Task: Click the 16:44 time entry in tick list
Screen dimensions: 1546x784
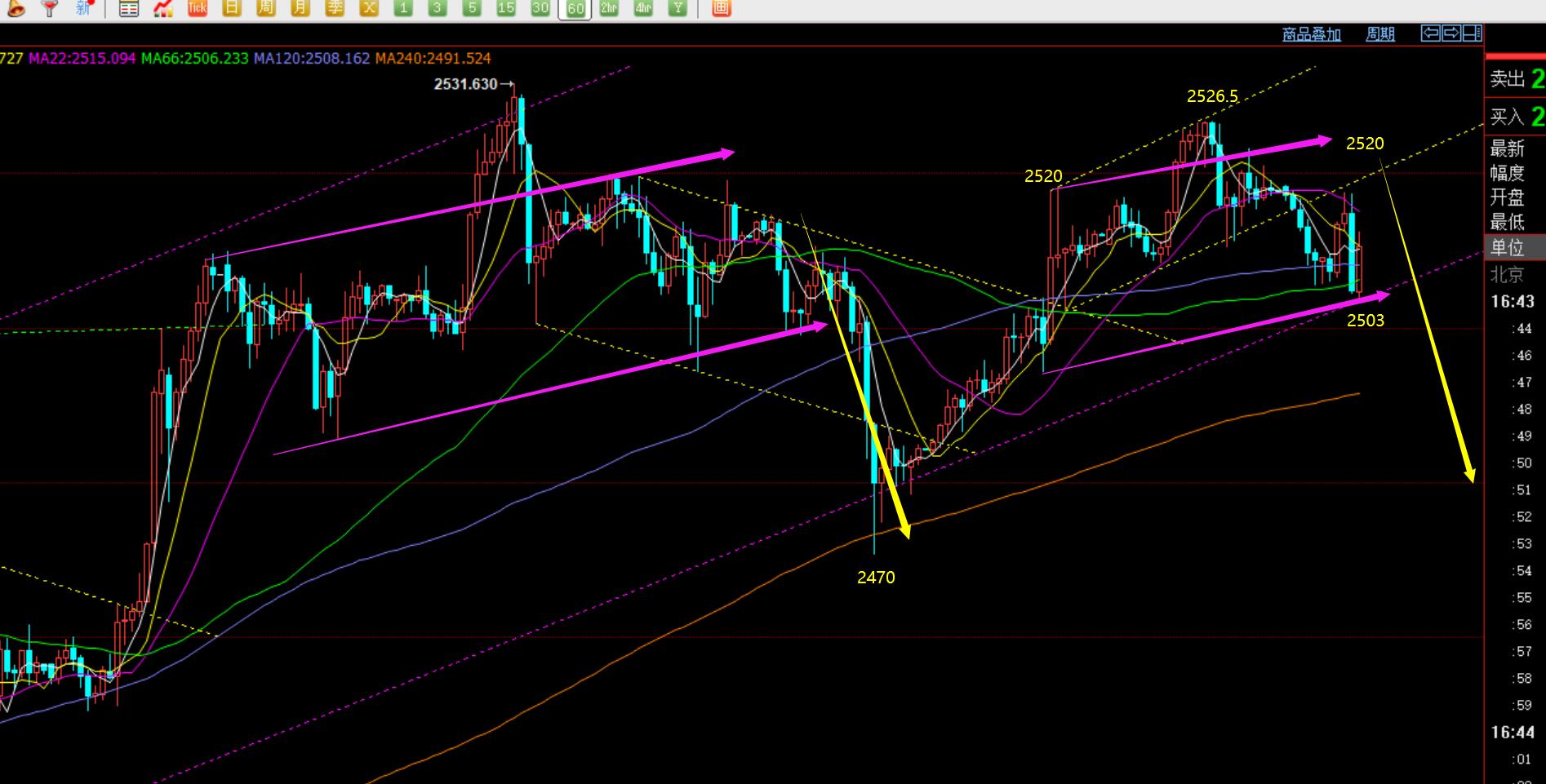Action: 1513,733
